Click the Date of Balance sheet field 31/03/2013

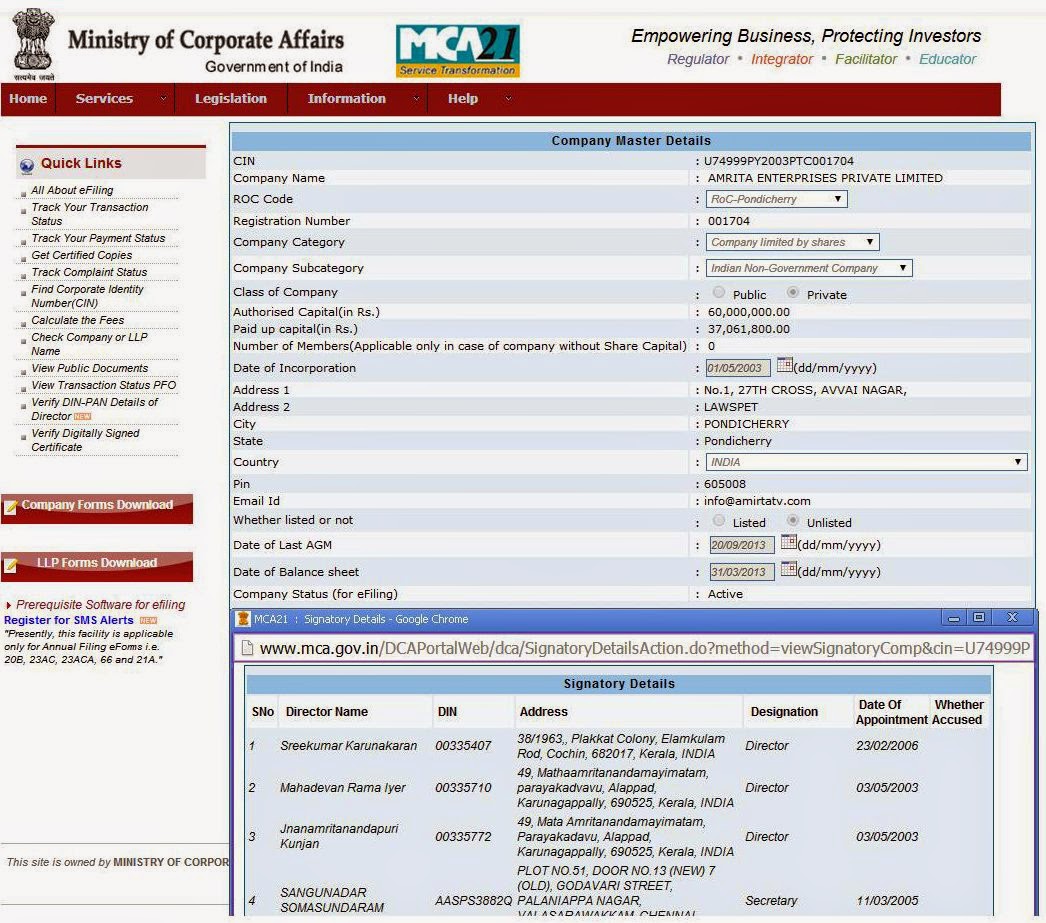point(742,572)
